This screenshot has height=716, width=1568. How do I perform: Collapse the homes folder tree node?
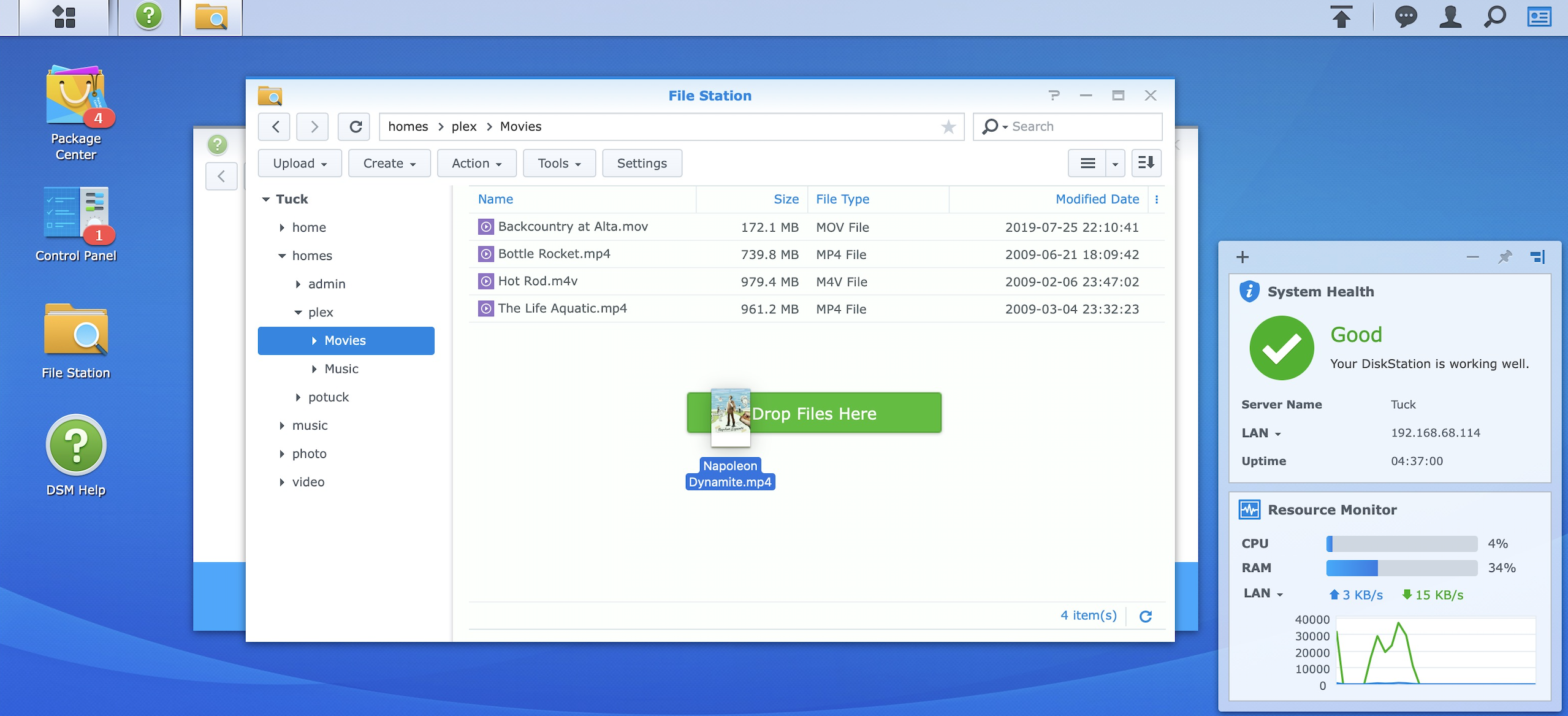[x=282, y=256]
